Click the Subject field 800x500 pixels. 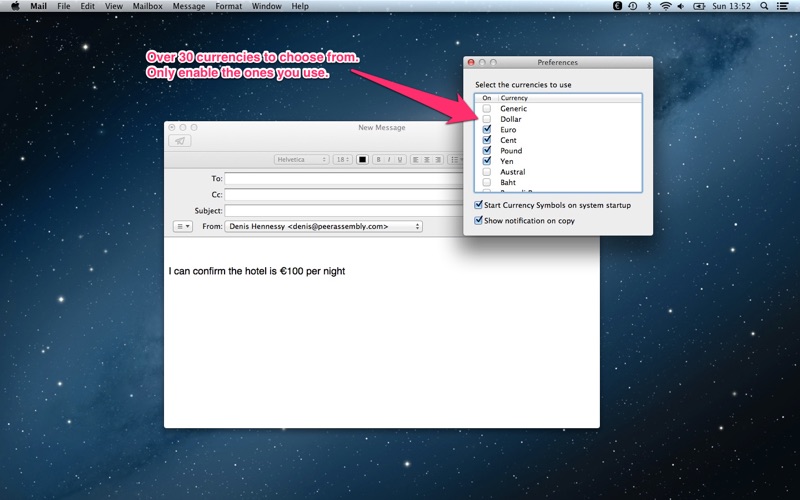pyautogui.click(x=344, y=210)
